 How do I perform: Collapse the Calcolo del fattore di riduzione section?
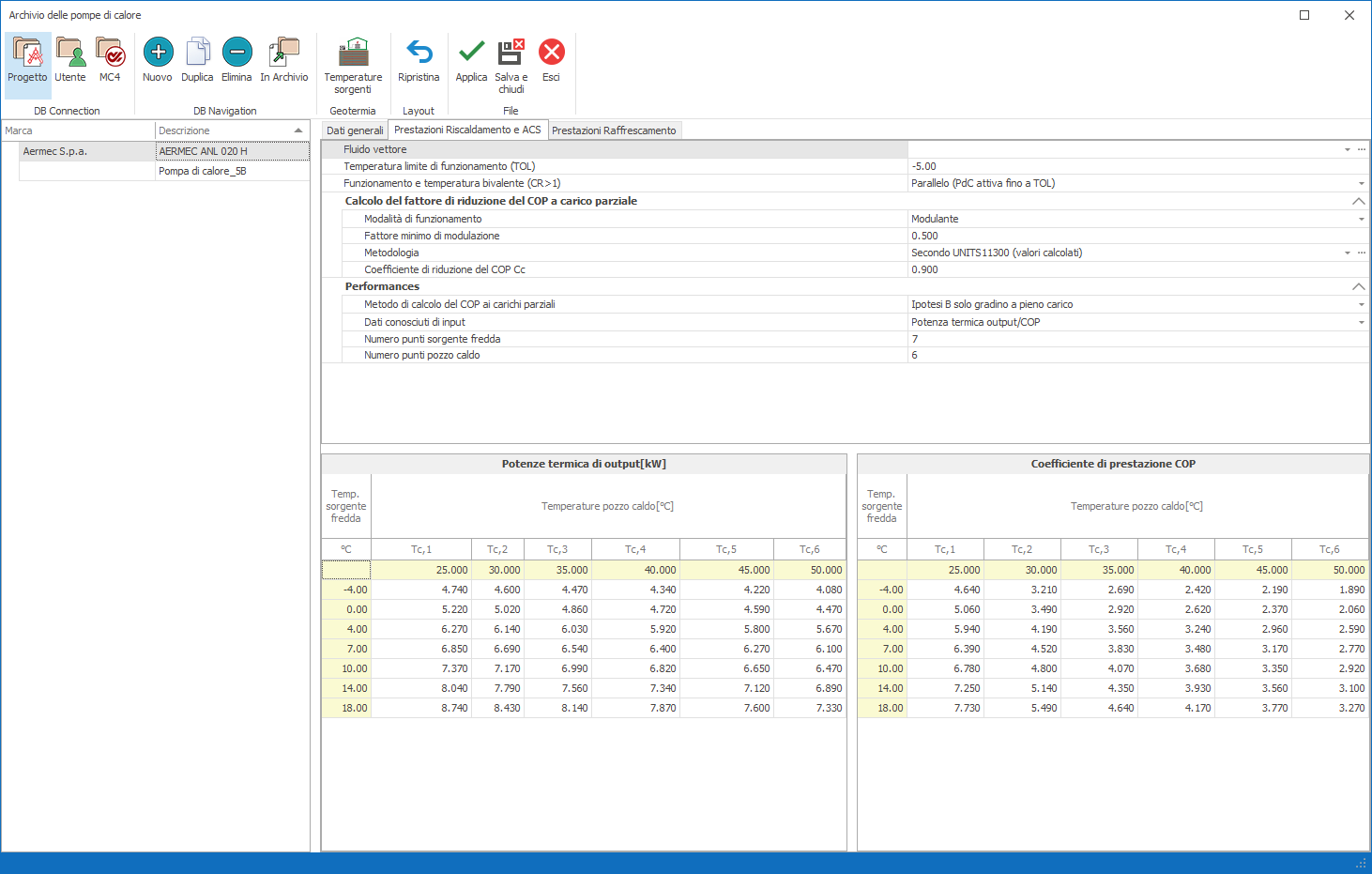point(1357,201)
